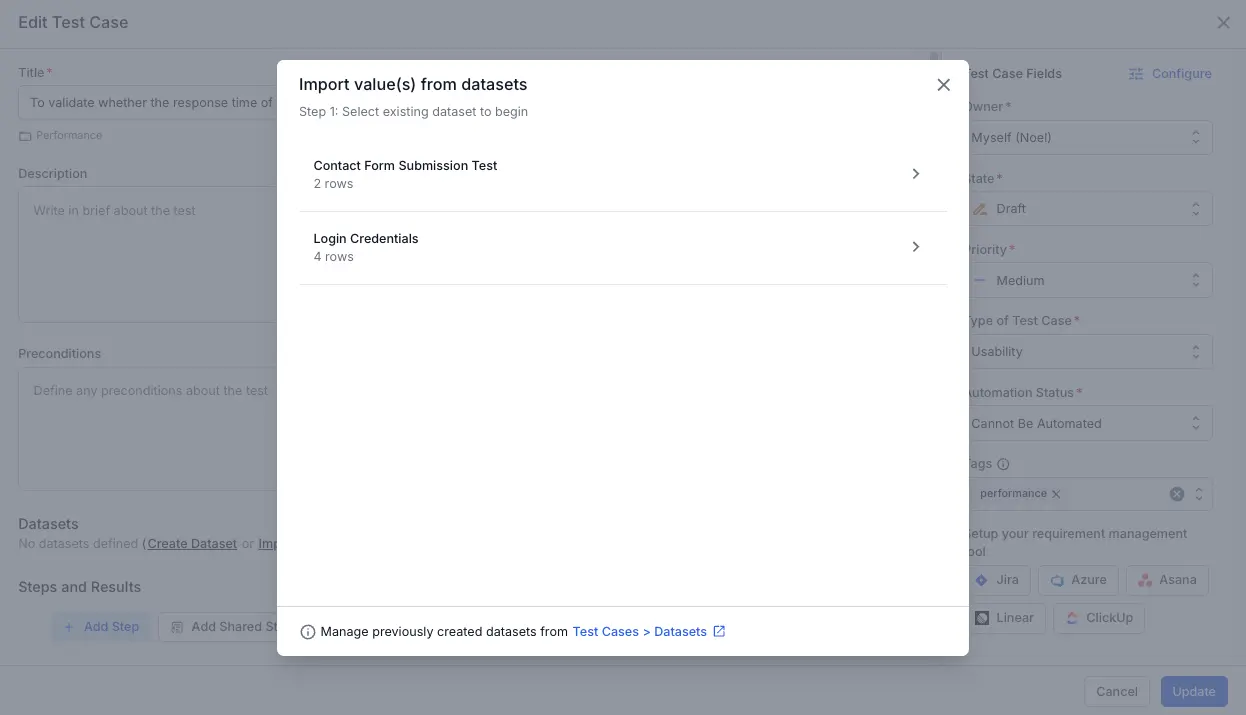Expand the Login Credentials dataset chevron
Screen dimensions: 1246x715
915,247
